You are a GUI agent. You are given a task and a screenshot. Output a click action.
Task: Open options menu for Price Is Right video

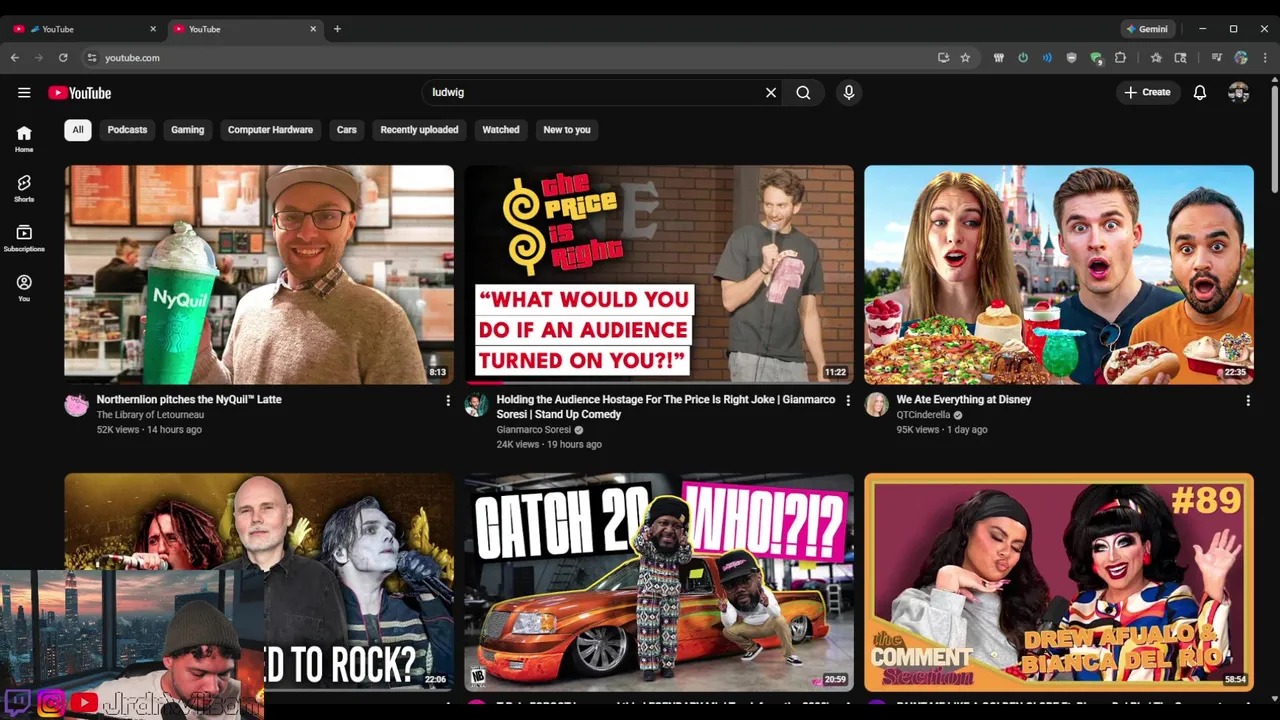[848, 401]
